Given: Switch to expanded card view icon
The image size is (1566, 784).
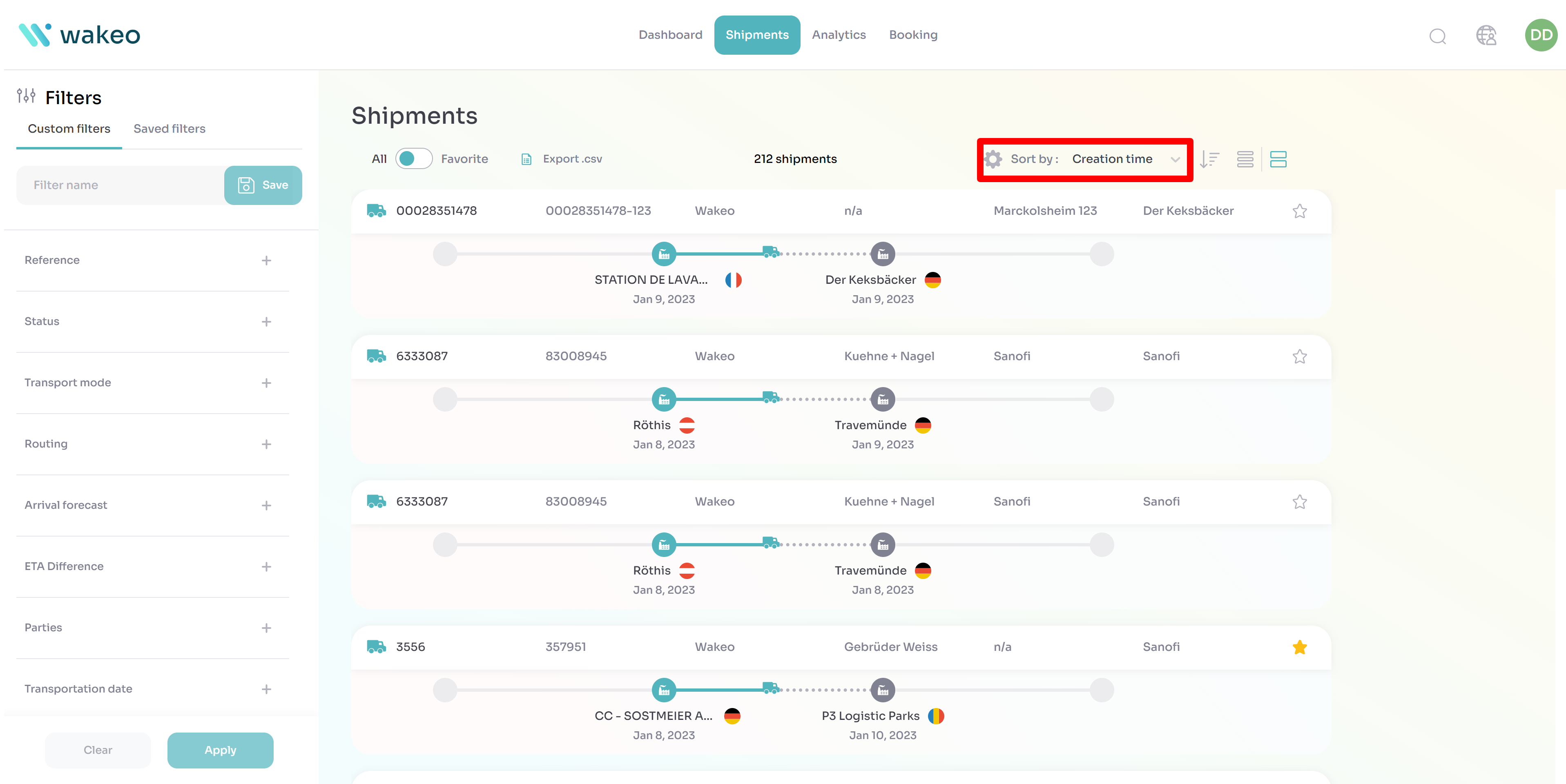Looking at the screenshot, I should click(x=1278, y=159).
